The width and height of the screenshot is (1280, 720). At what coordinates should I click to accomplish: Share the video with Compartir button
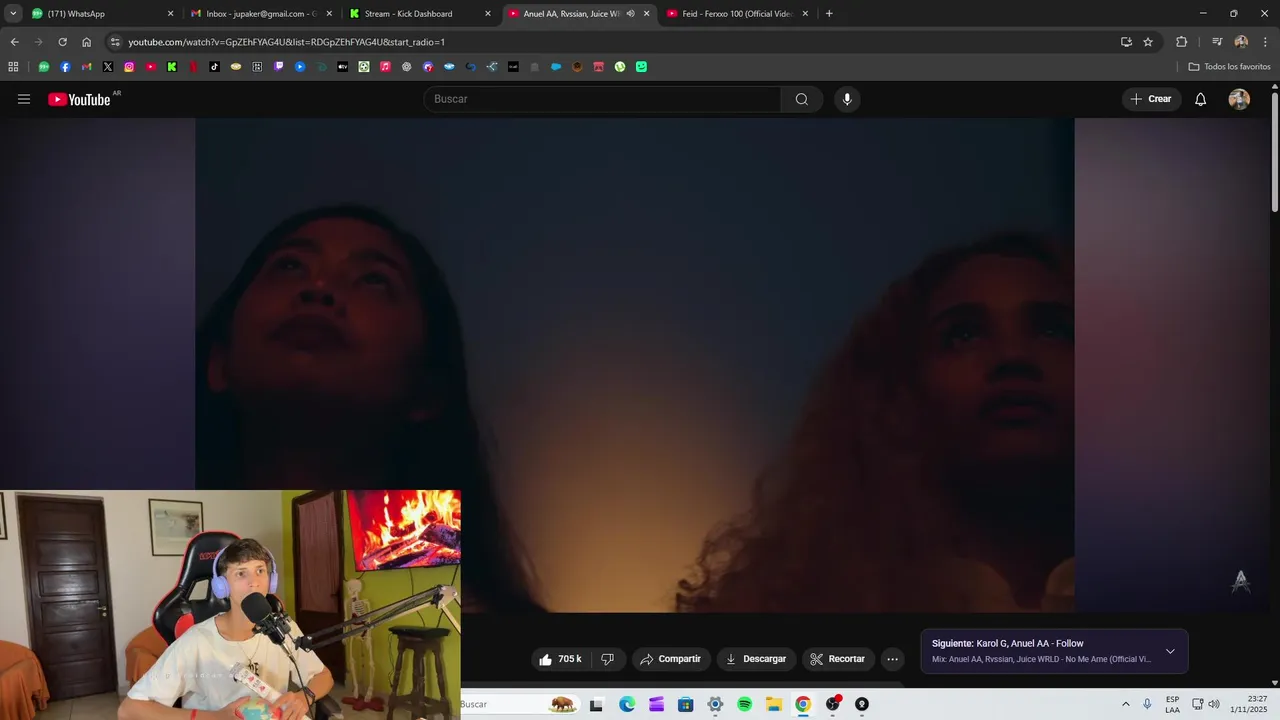(671, 659)
